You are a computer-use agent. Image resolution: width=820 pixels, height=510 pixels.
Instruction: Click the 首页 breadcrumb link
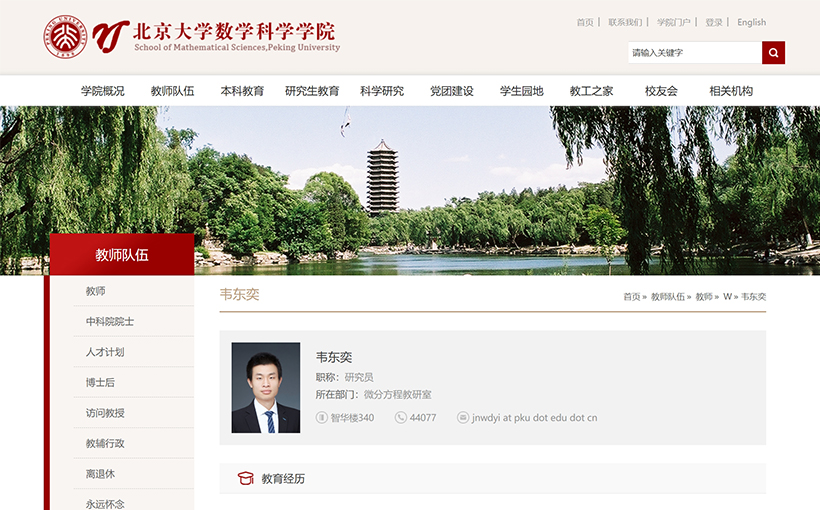tap(630, 297)
